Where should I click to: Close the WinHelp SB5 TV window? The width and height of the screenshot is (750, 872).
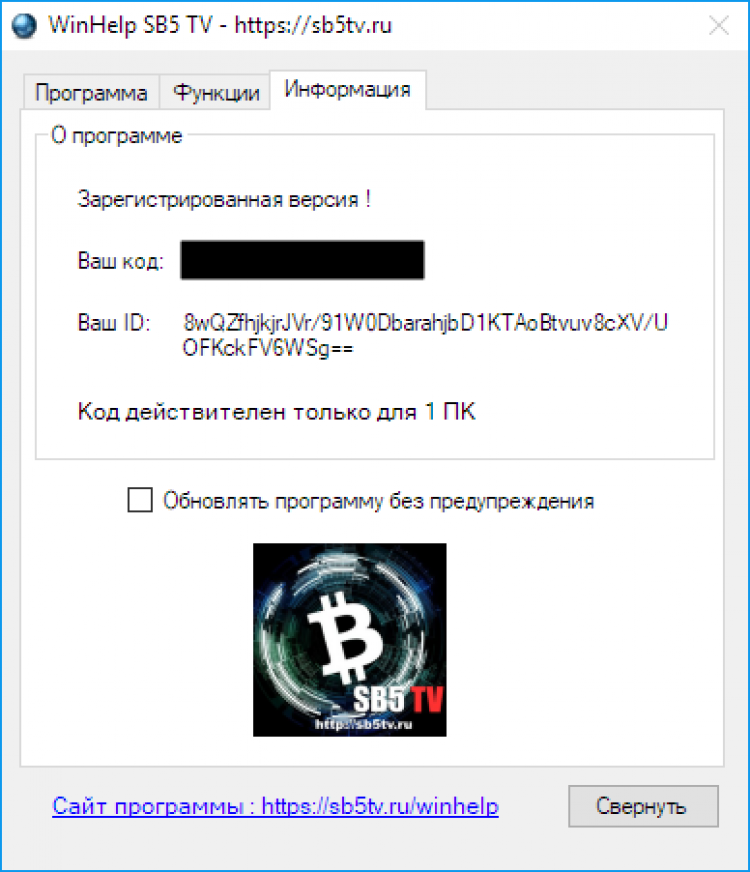(719, 25)
